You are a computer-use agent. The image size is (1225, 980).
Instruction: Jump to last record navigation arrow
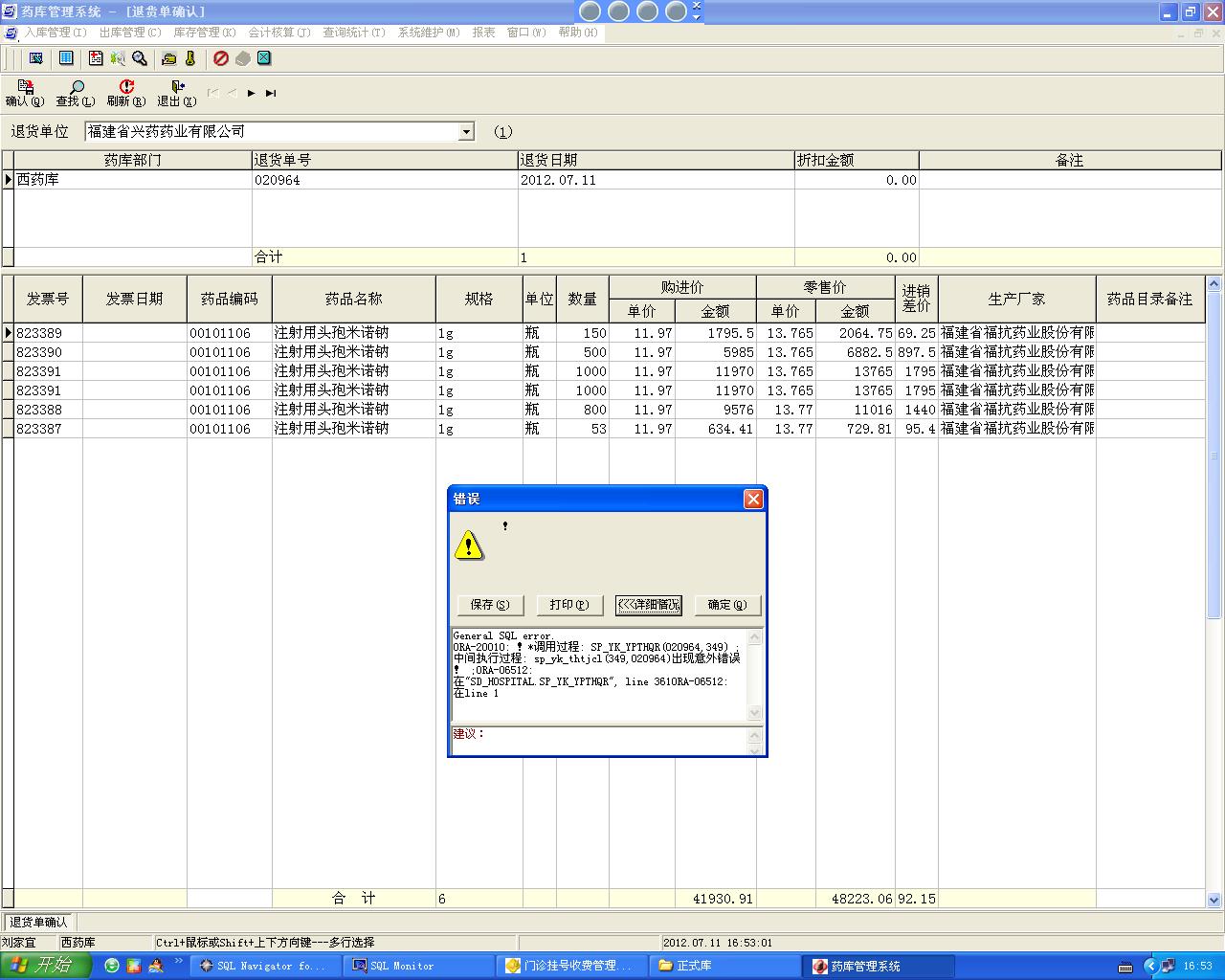(271, 94)
